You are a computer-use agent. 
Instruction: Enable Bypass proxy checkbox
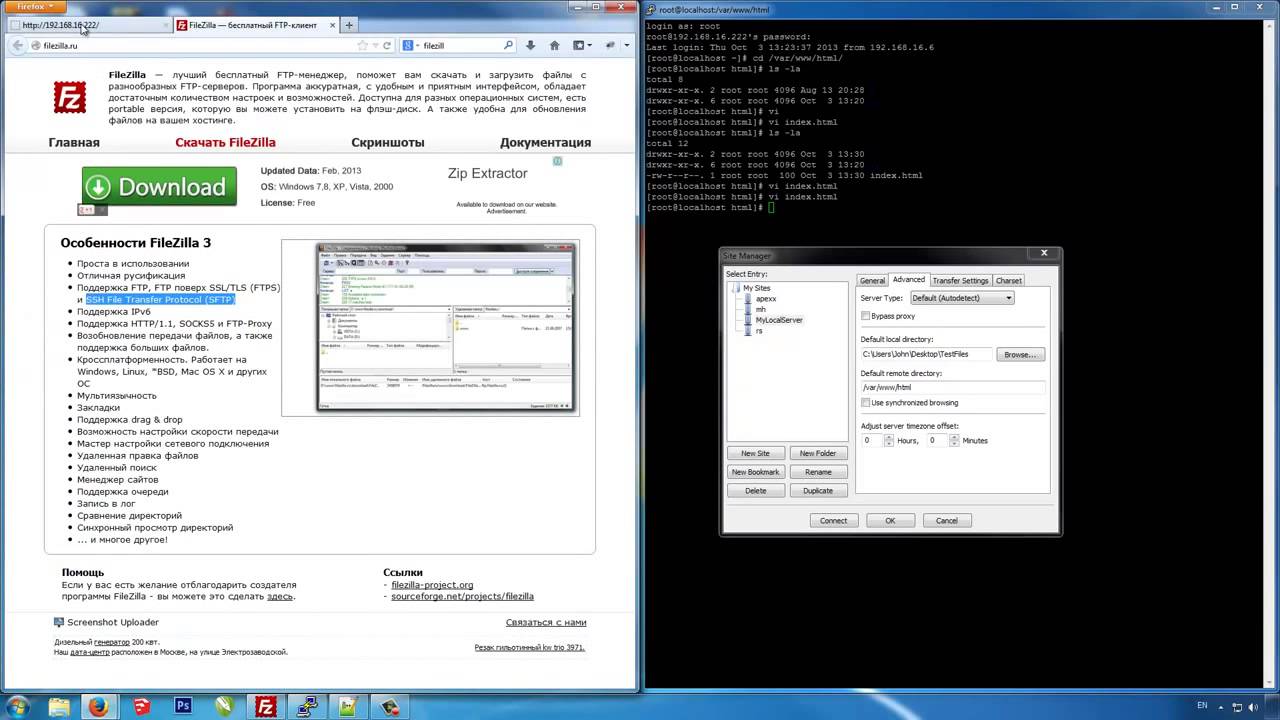pyautogui.click(x=865, y=316)
